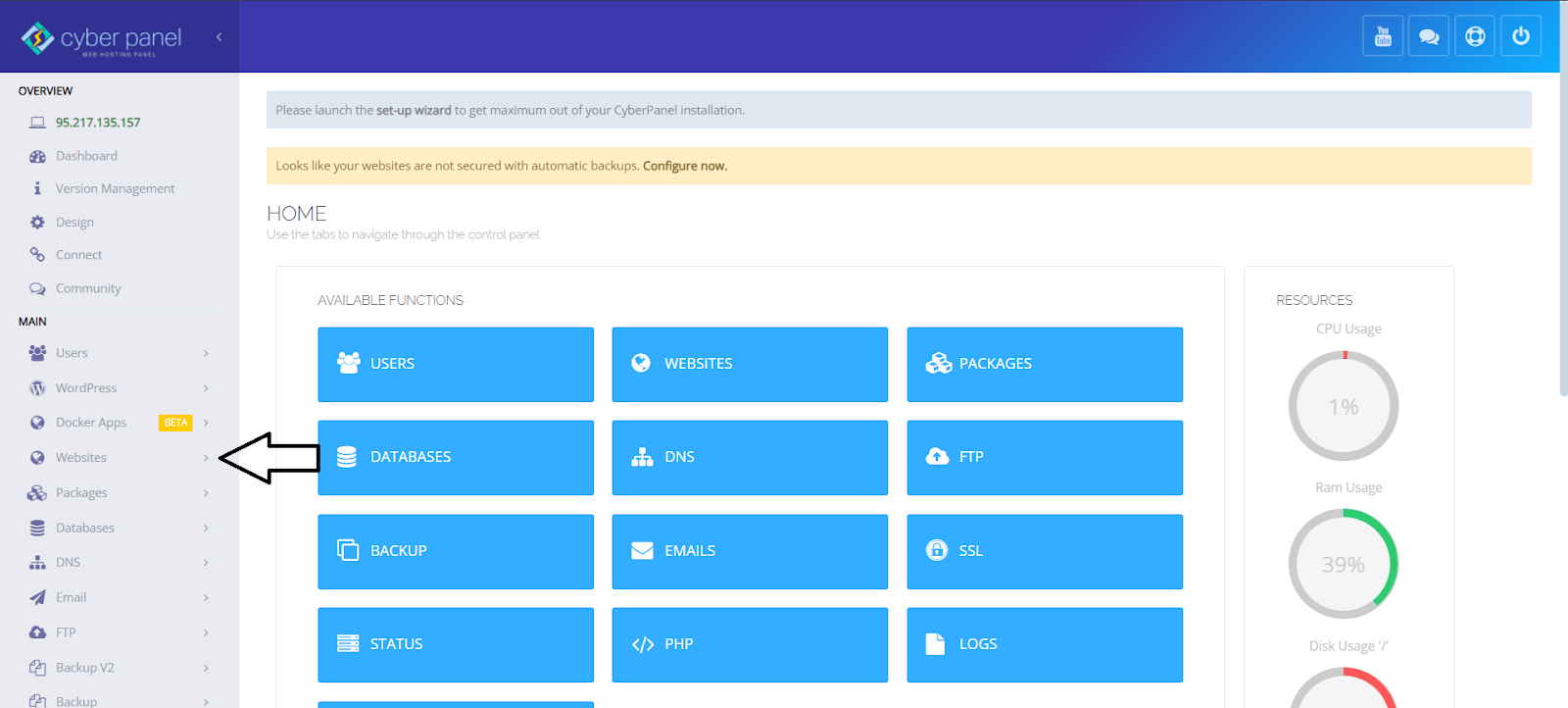Expand the Packages sidebar menu arrow

pyautogui.click(x=206, y=493)
